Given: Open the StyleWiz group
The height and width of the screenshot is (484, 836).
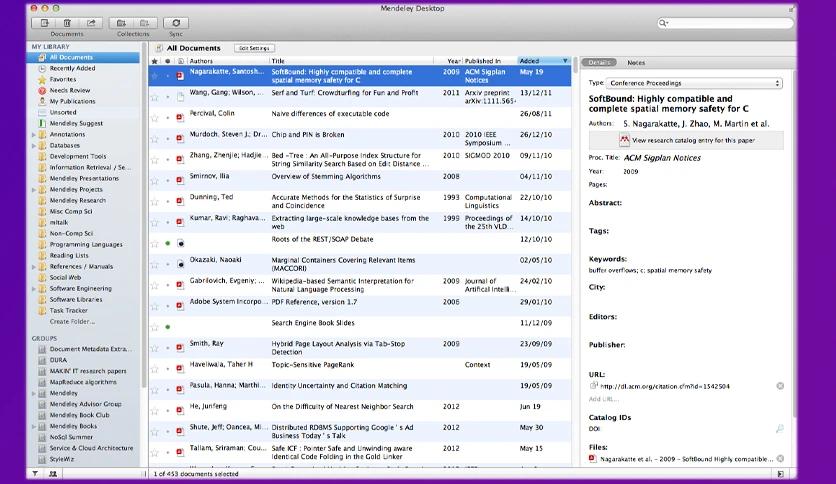Looking at the screenshot, I should click(x=62, y=459).
